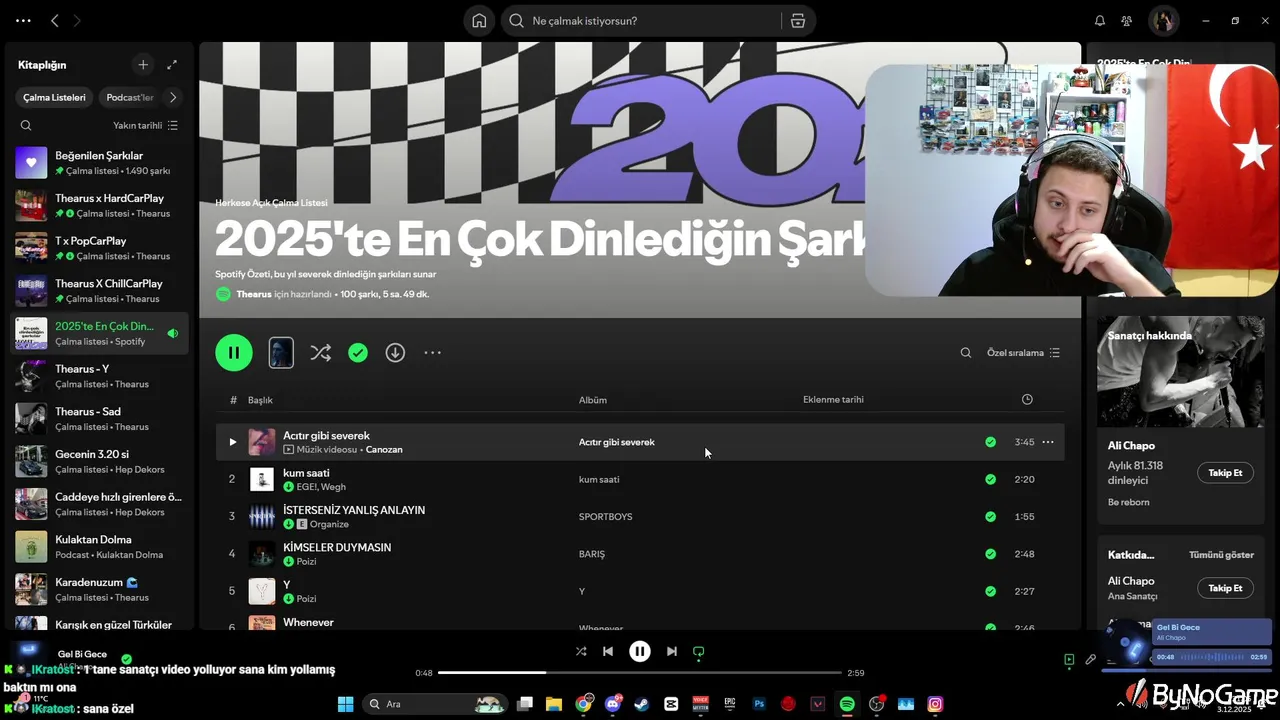Image resolution: width=1280 pixels, height=720 pixels.
Task: Open the T x PopCarPlay playlist
Action: [x=100, y=248]
